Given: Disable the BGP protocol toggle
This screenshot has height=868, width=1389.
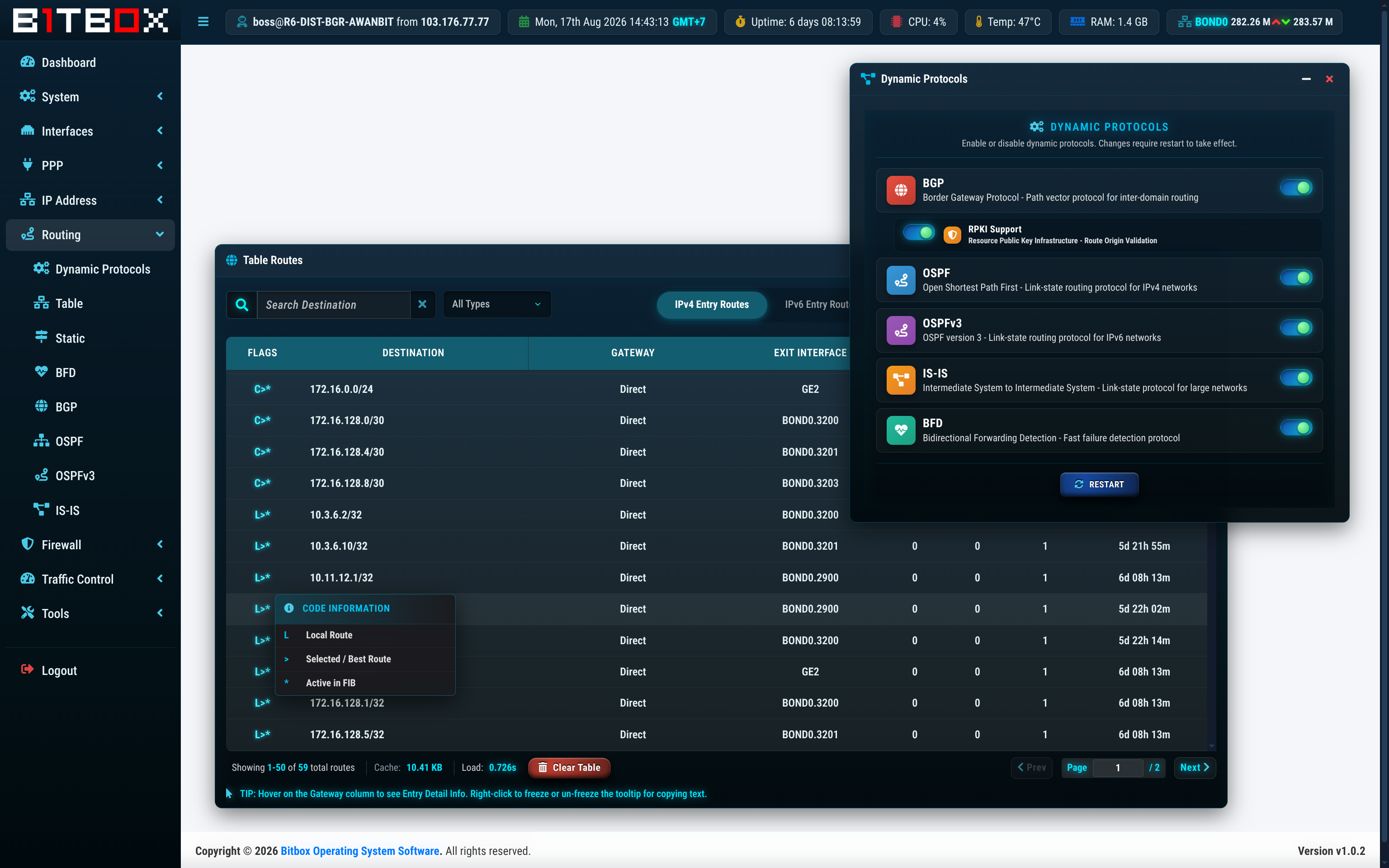Looking at the screenshot, I should (1296, 188).
